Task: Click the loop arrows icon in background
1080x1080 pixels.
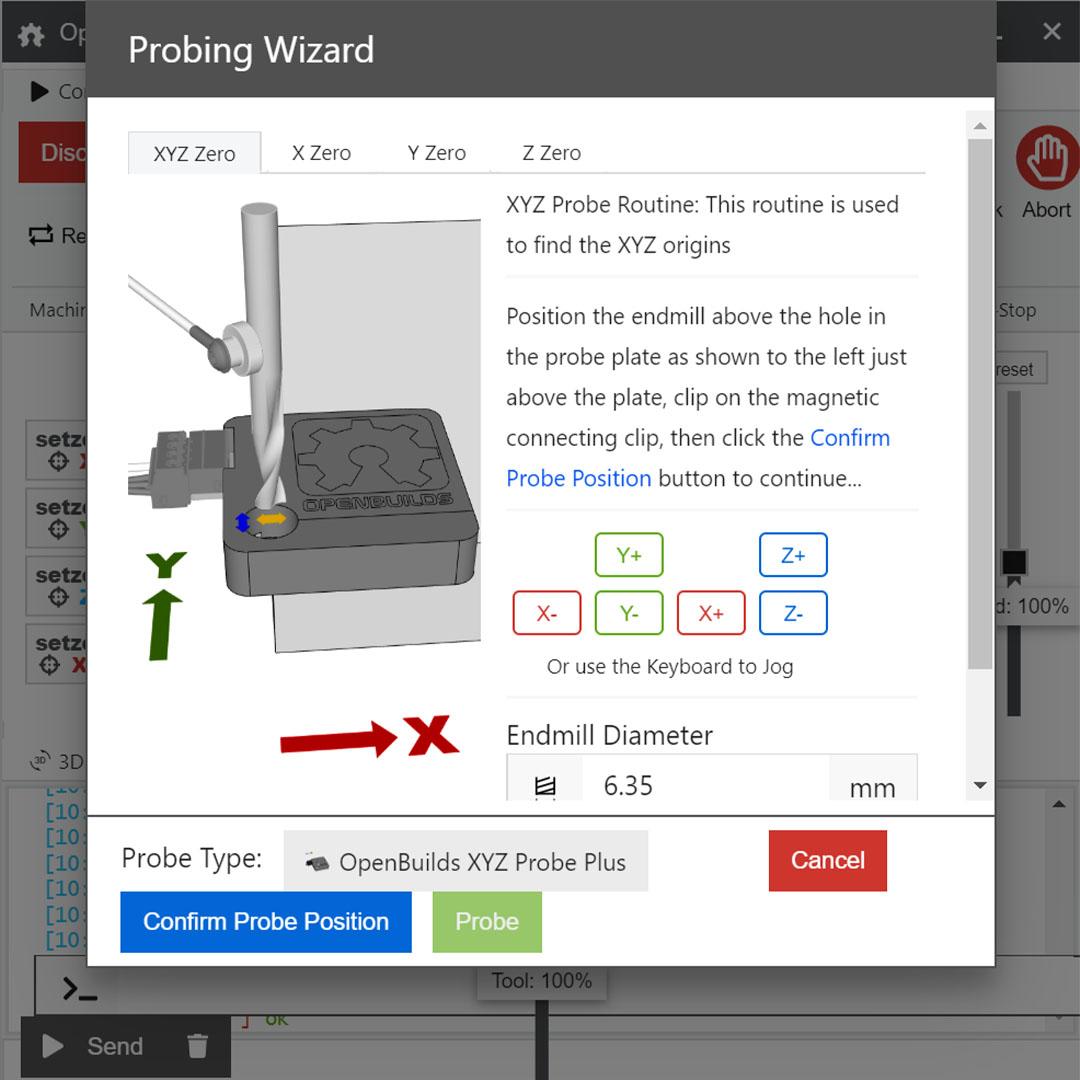Action: point(41,235)
